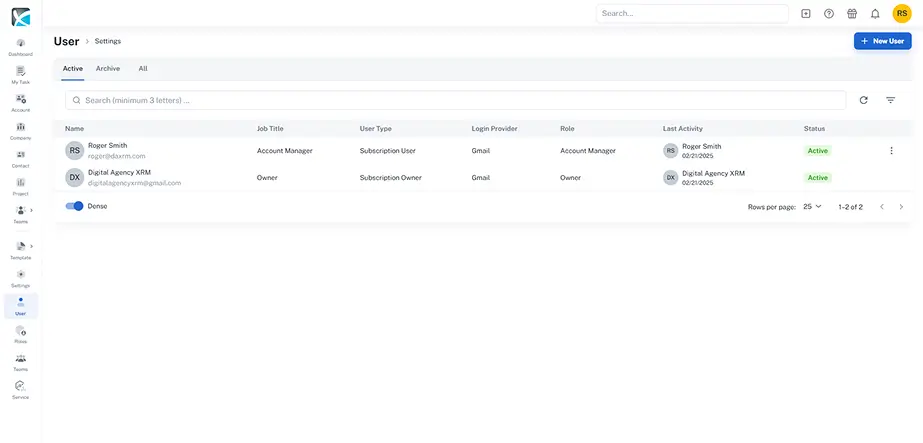This screenshot has width=923, height=443.
Task: Click the gift icon in the top bar
Action: (x=852, y=14)
